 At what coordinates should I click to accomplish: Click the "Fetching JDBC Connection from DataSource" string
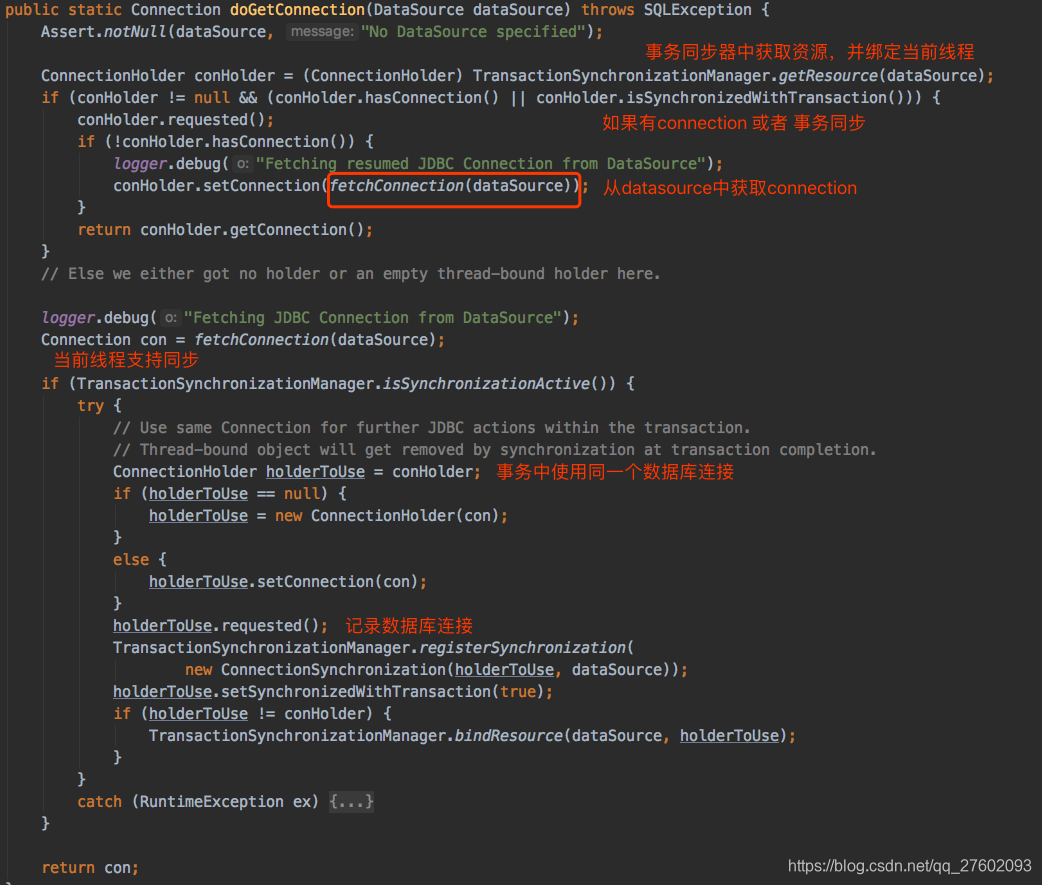point(373,318)
